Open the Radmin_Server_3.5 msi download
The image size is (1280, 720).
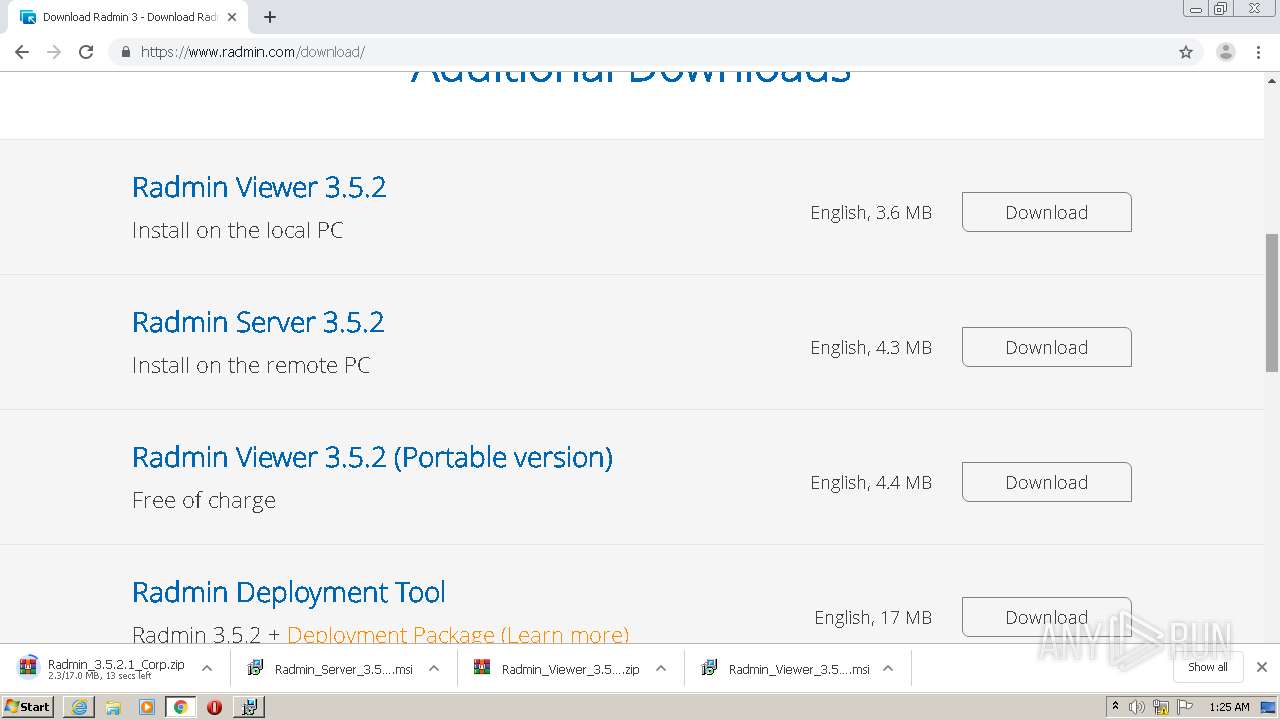(330, 669)
